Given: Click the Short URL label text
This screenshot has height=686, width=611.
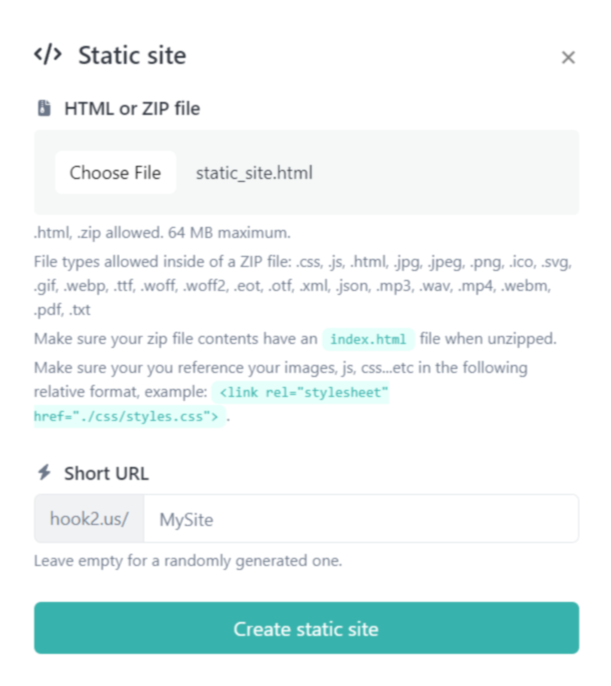Looking at the screenshot, I should (106, 473).
